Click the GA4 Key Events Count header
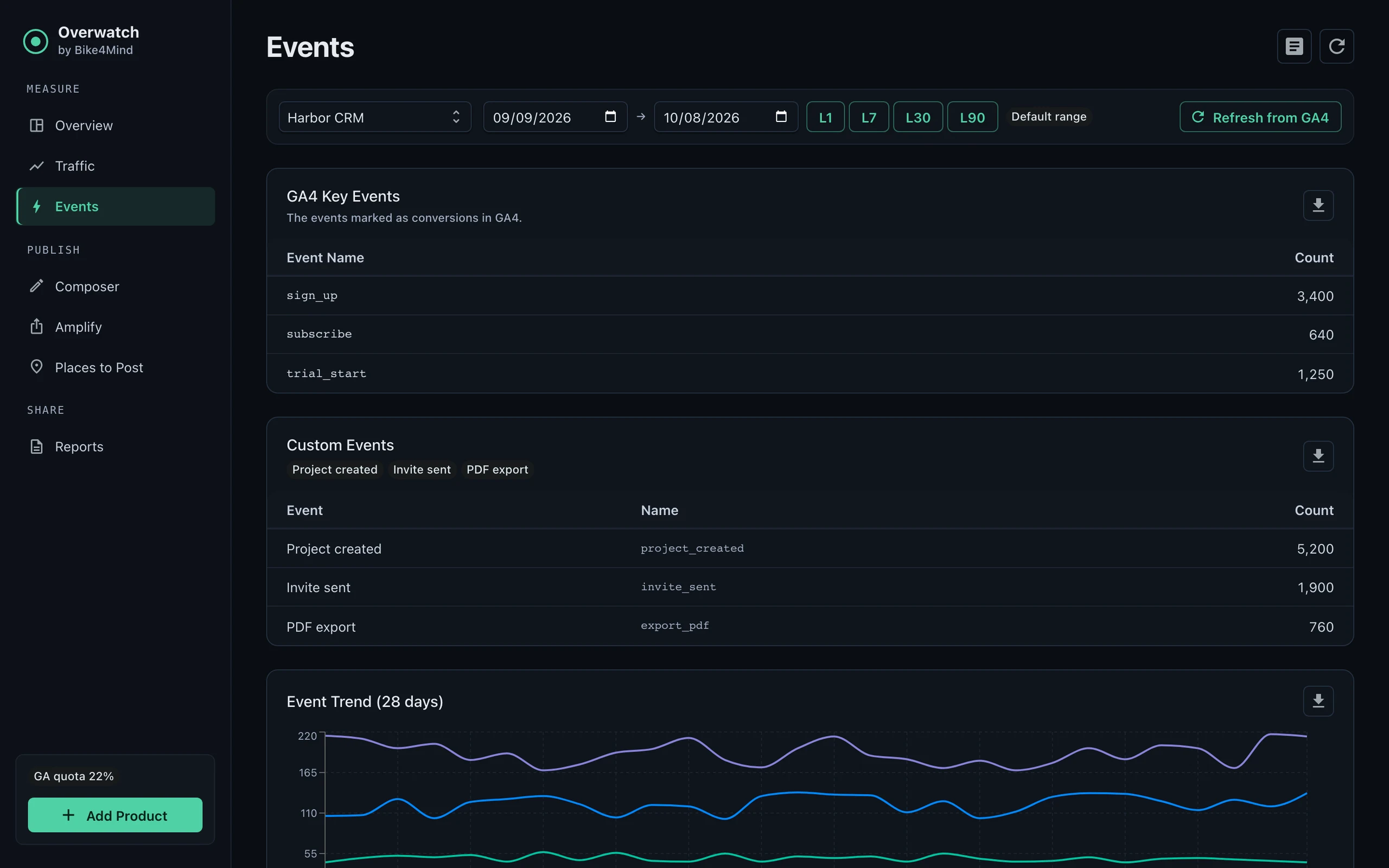Viewport: 1389px width, 868px height. pos(1314,258)
